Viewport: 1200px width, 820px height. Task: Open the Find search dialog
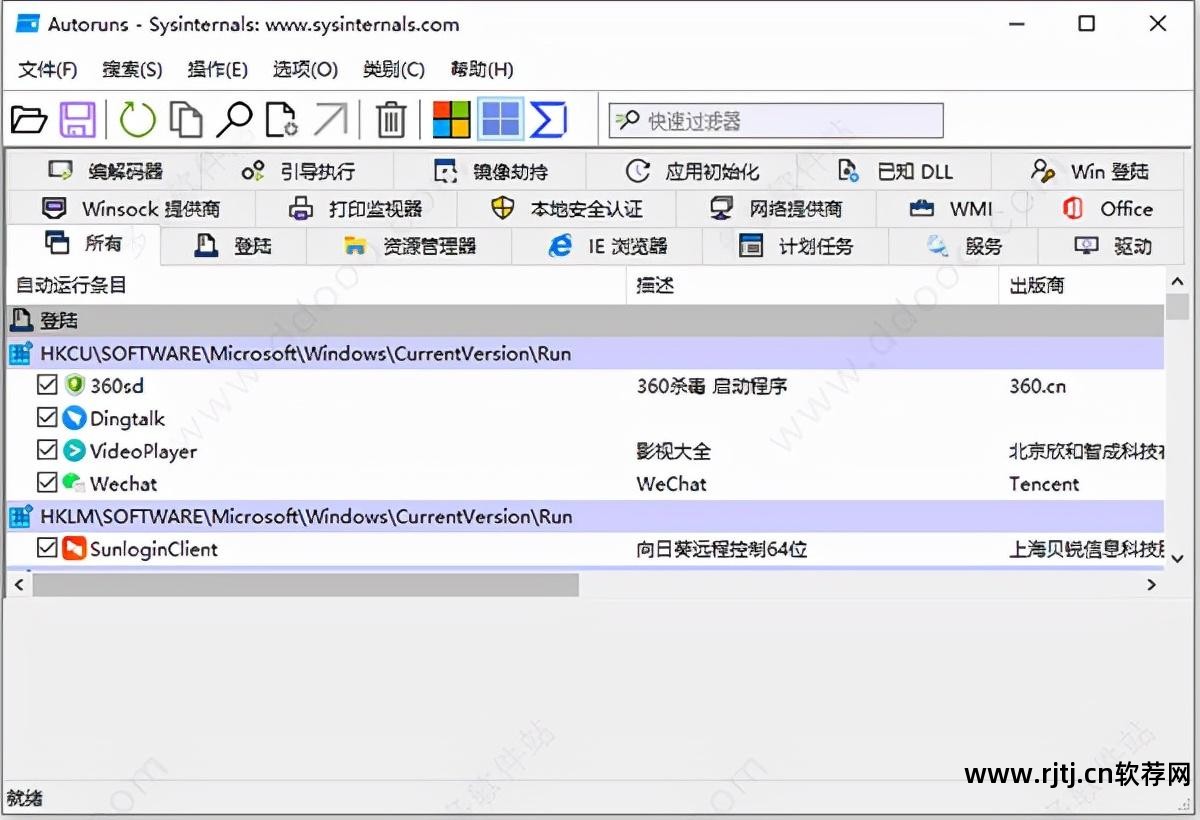pos(233,119)
